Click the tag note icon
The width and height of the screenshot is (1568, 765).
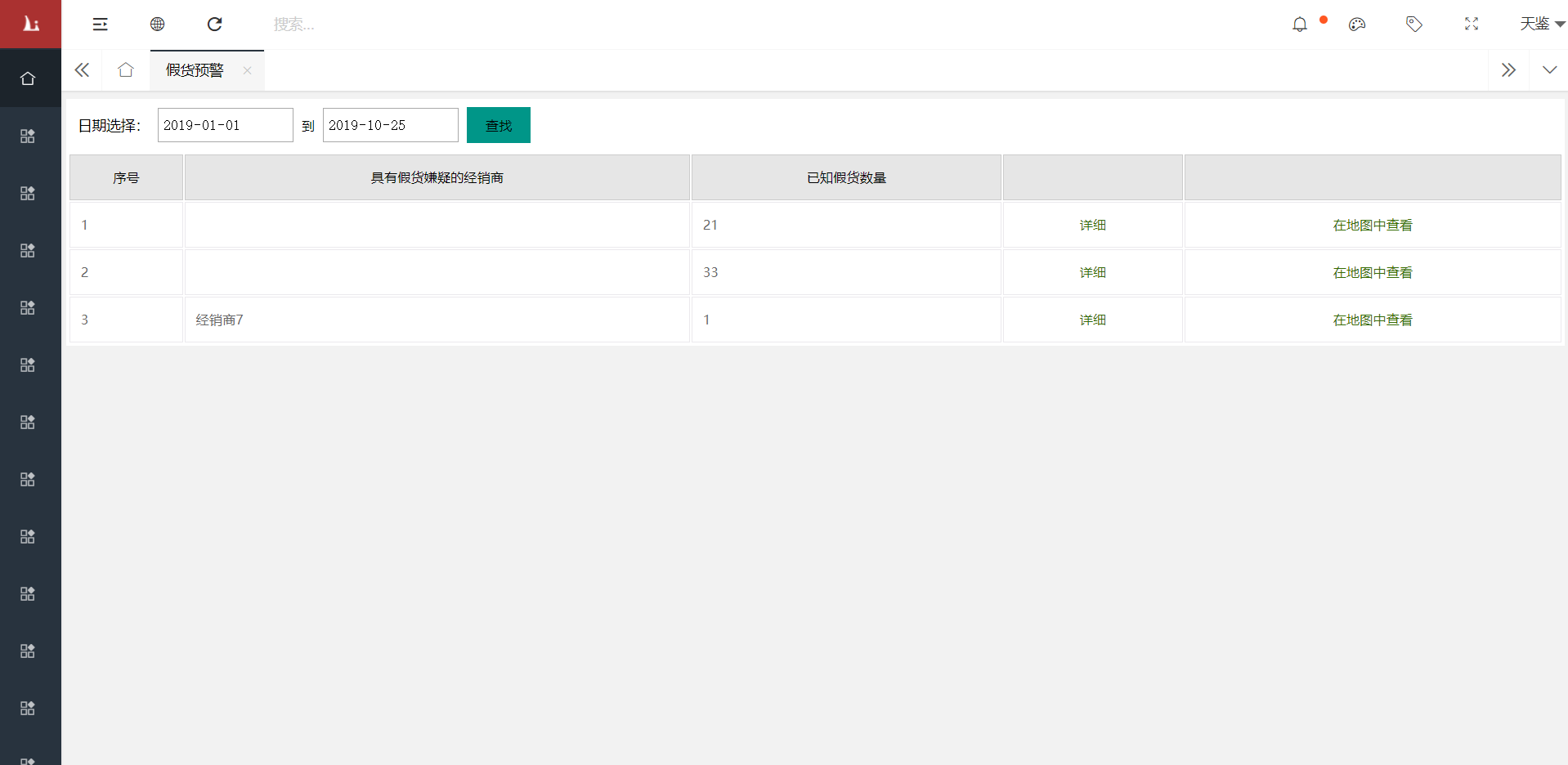[x=1413, y=25]
